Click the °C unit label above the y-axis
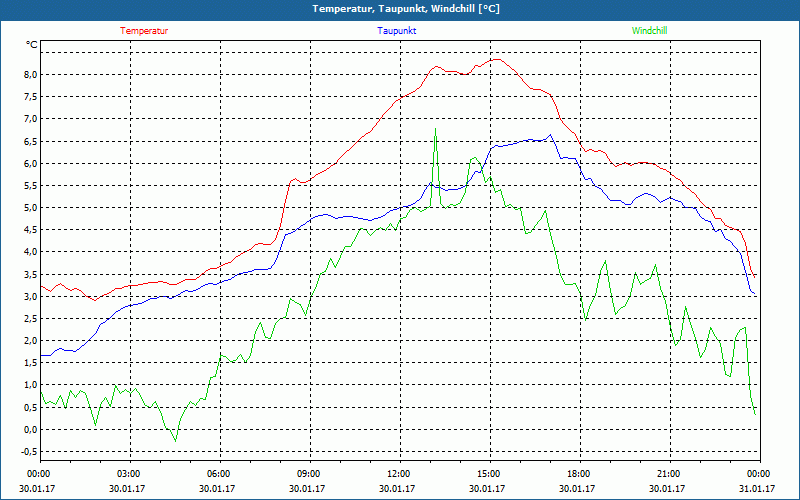This screenshot has width=800, height=500. click(32, 45)
